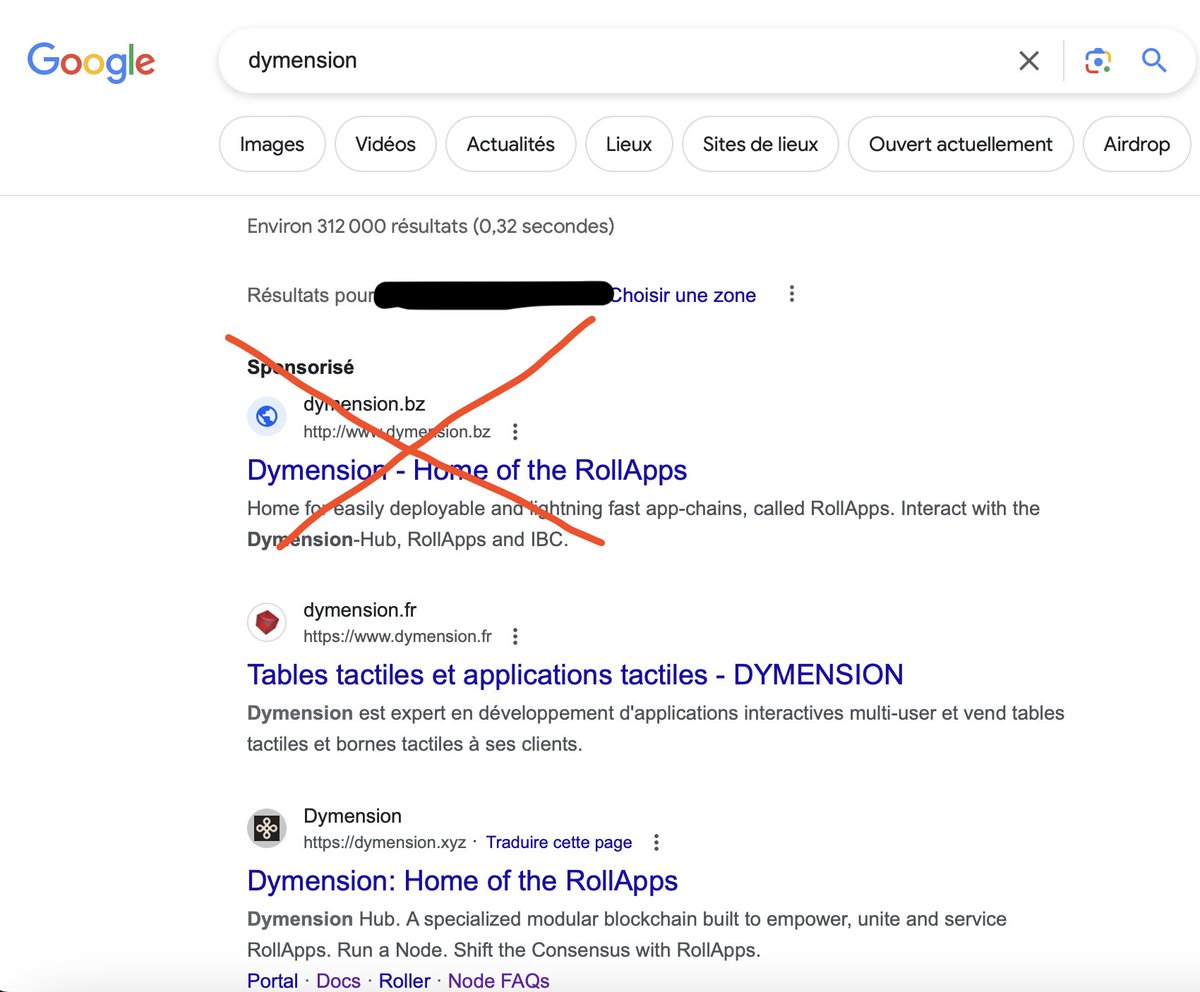Click the magnifier search icon
The width and height of the screenshot is (1200, 992).
click(x=1154, y=61)
